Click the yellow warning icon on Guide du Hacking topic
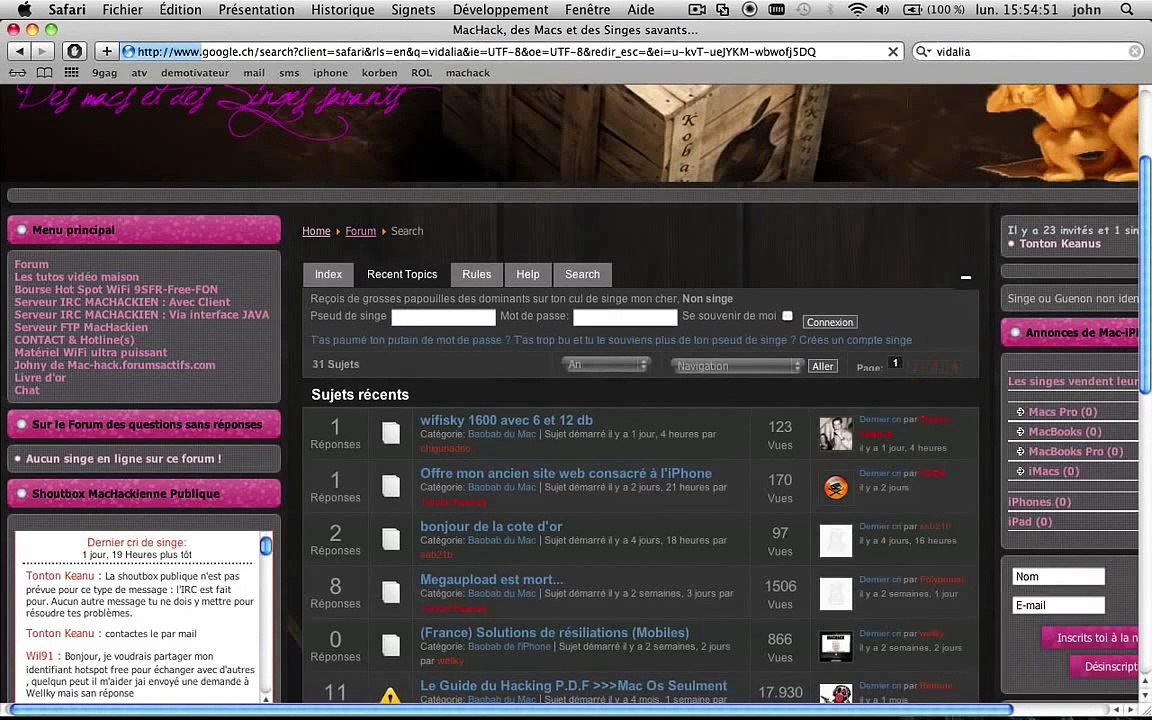1152x720 pixels. (391, 694)
